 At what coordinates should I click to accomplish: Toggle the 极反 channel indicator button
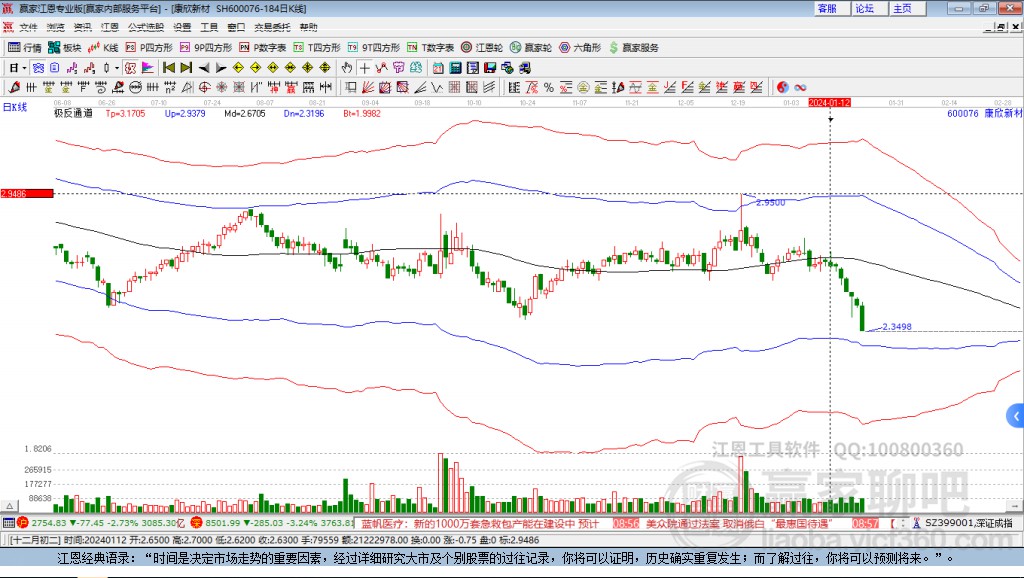[130, 68]
